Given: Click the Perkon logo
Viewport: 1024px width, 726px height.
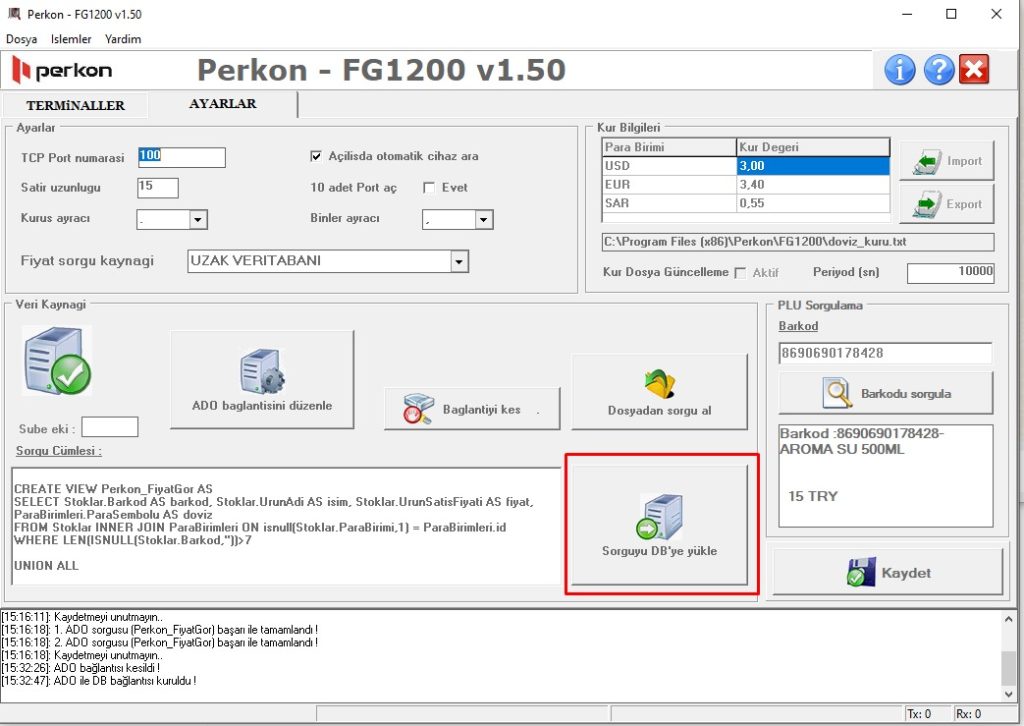Looking at the screenshot, I should (62, 70).
